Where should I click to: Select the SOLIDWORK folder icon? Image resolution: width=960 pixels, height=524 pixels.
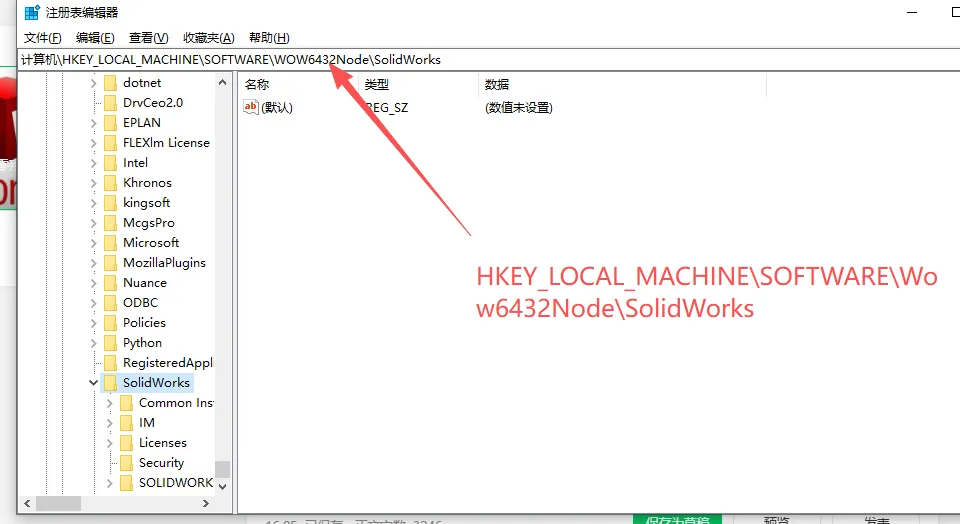(126, 482)
